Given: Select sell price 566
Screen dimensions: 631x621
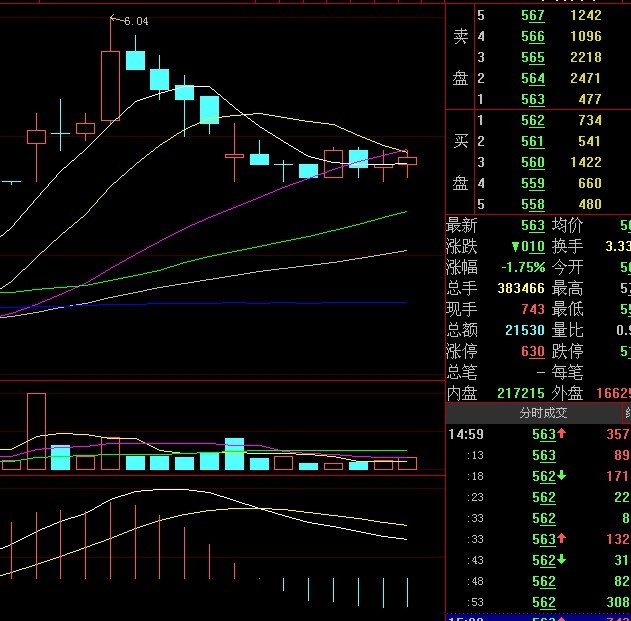Looking at the screenshot, I should [x=533, y=36].
